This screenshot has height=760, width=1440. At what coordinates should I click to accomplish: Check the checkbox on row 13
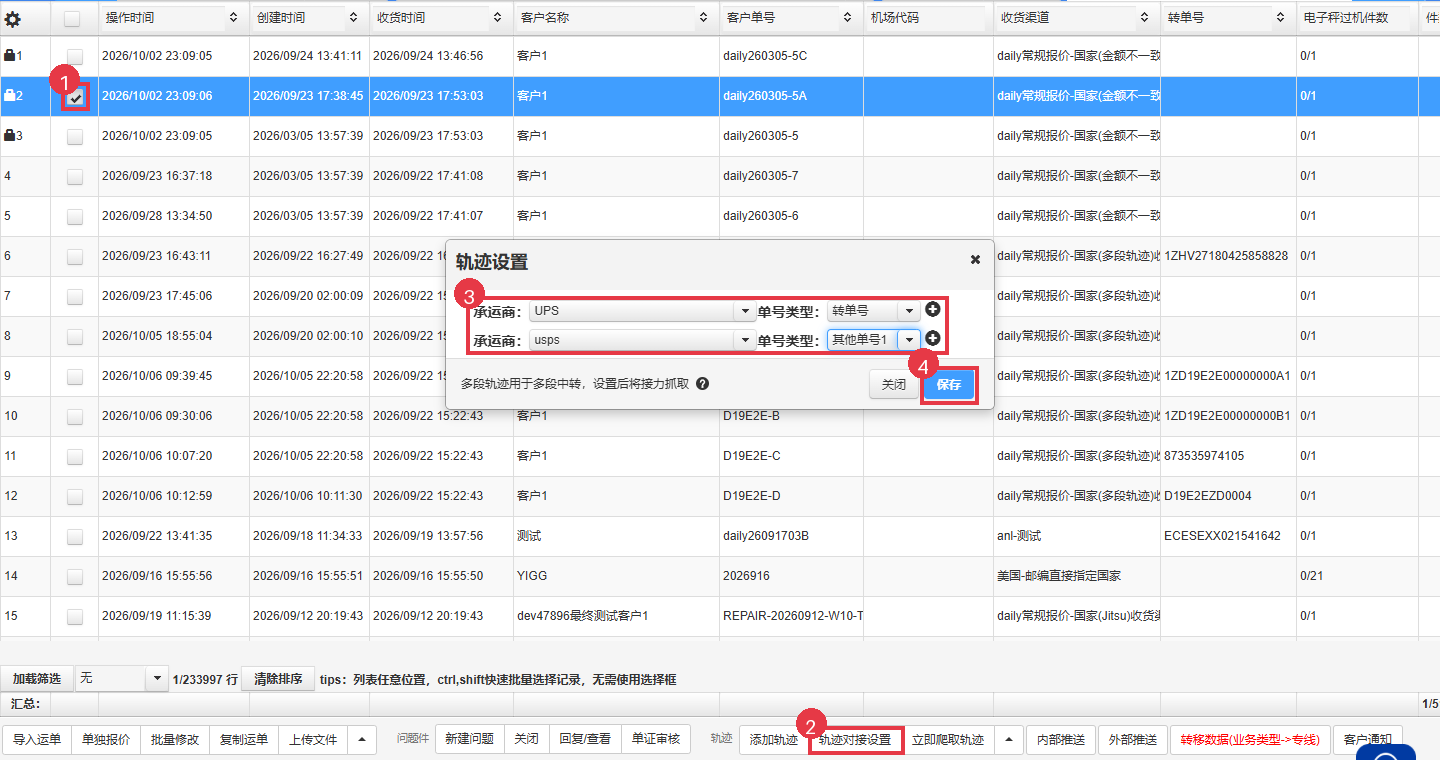(75, 536)
